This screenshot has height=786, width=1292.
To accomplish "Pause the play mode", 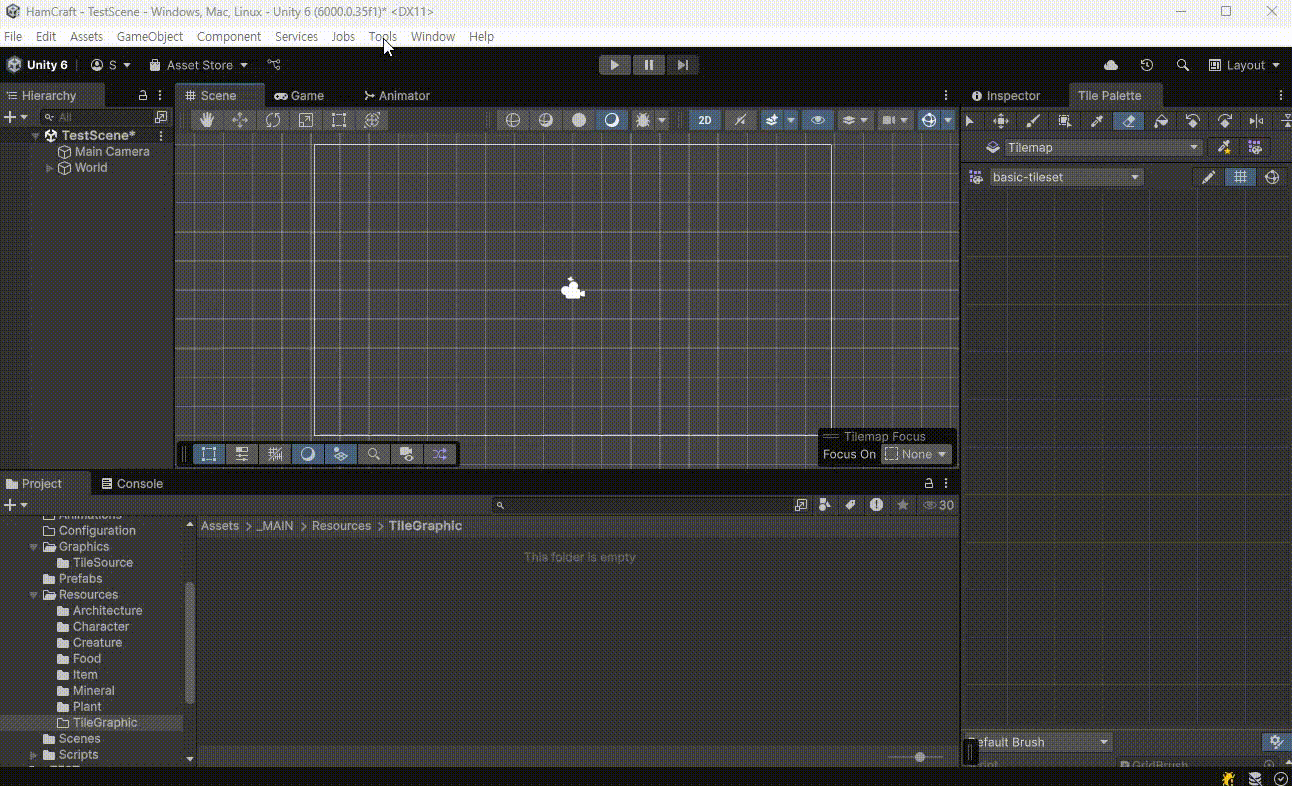I will (649, 65).
